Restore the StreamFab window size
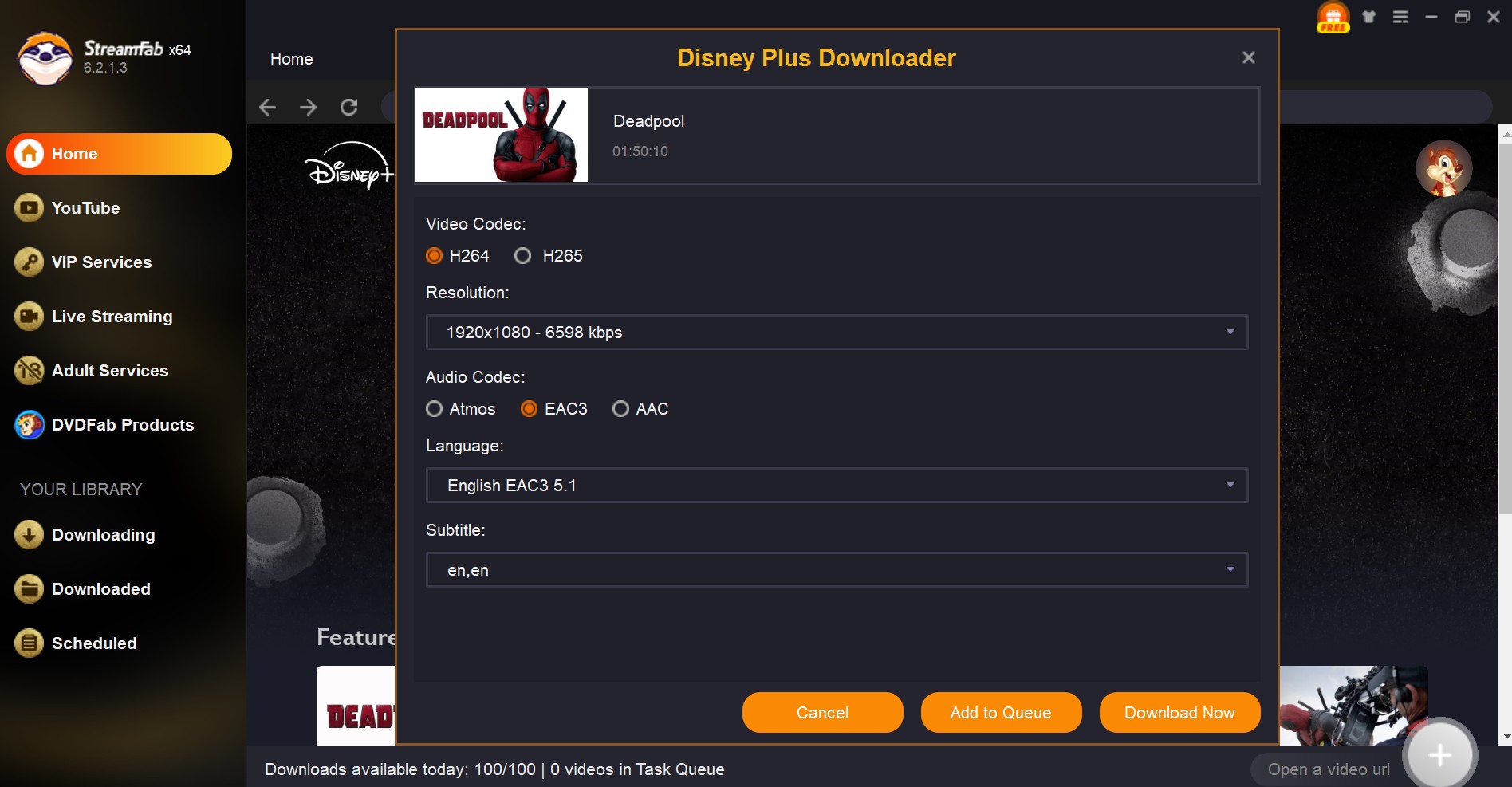 1463,17
